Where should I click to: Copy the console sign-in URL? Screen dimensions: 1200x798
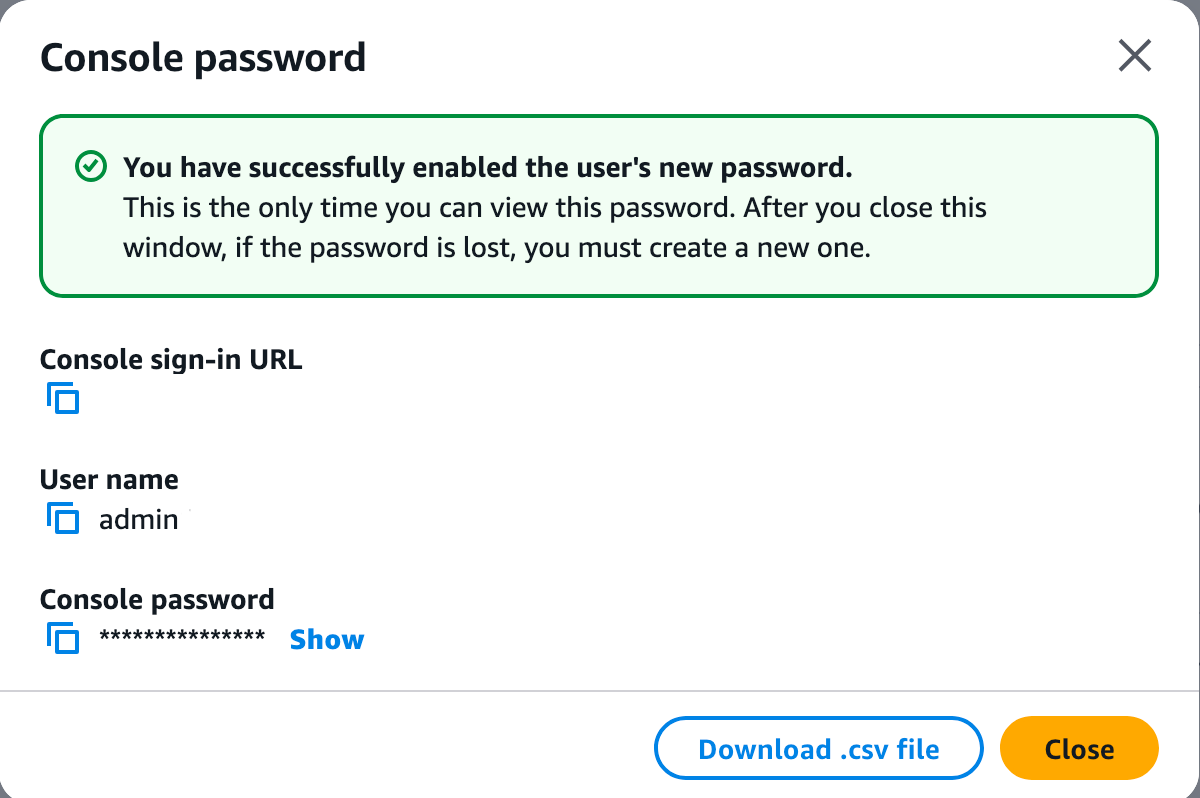click(63, 398)
